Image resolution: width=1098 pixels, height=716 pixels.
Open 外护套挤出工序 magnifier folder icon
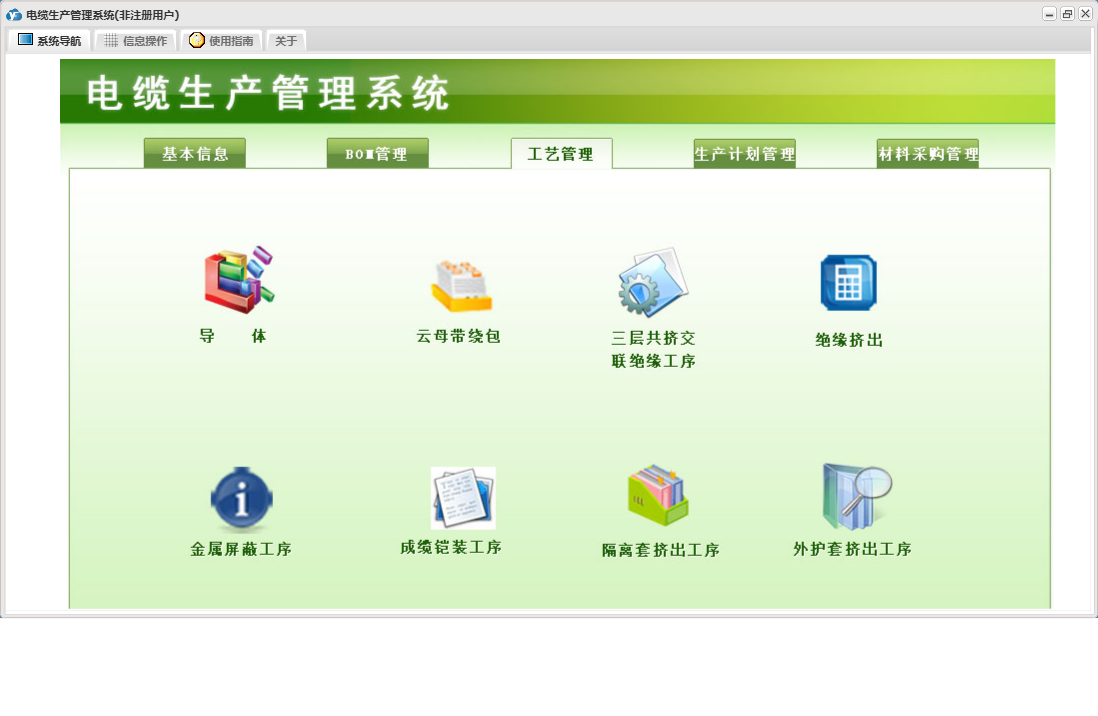point(857,496)
